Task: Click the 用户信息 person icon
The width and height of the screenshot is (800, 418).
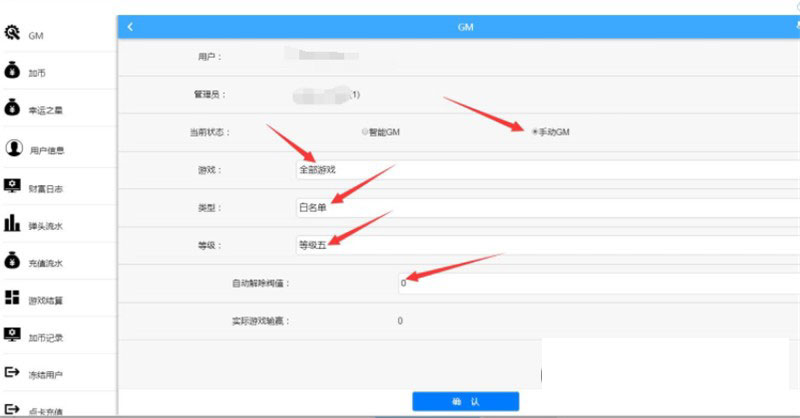Action: pos(12,148)
